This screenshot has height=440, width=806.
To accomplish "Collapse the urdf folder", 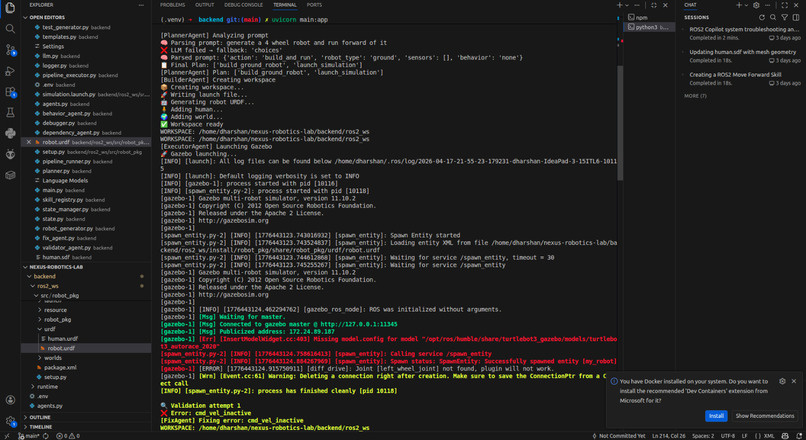I will pyautogui.click(x=86, y=329).
